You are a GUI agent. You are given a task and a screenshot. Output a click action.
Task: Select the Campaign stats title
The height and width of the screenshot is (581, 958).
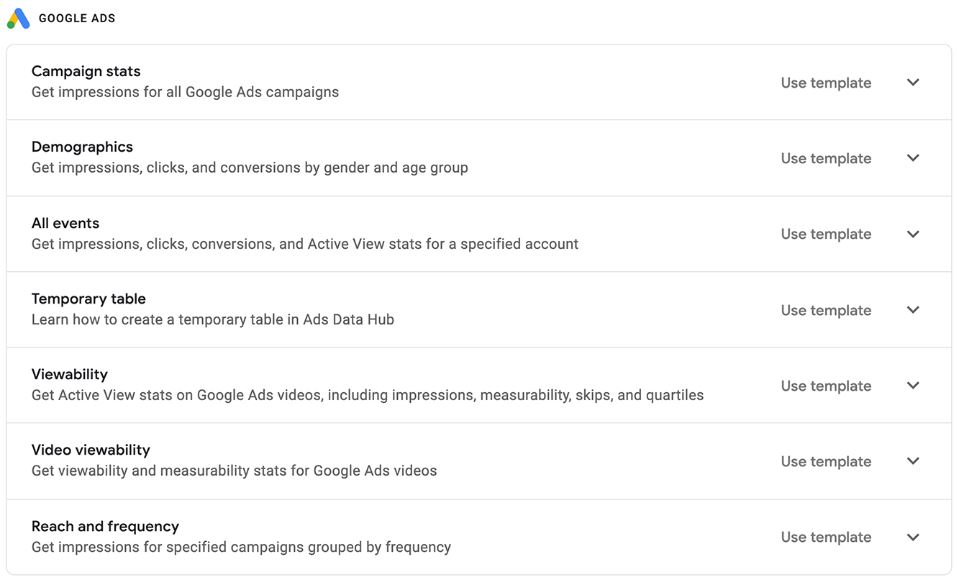86,71
